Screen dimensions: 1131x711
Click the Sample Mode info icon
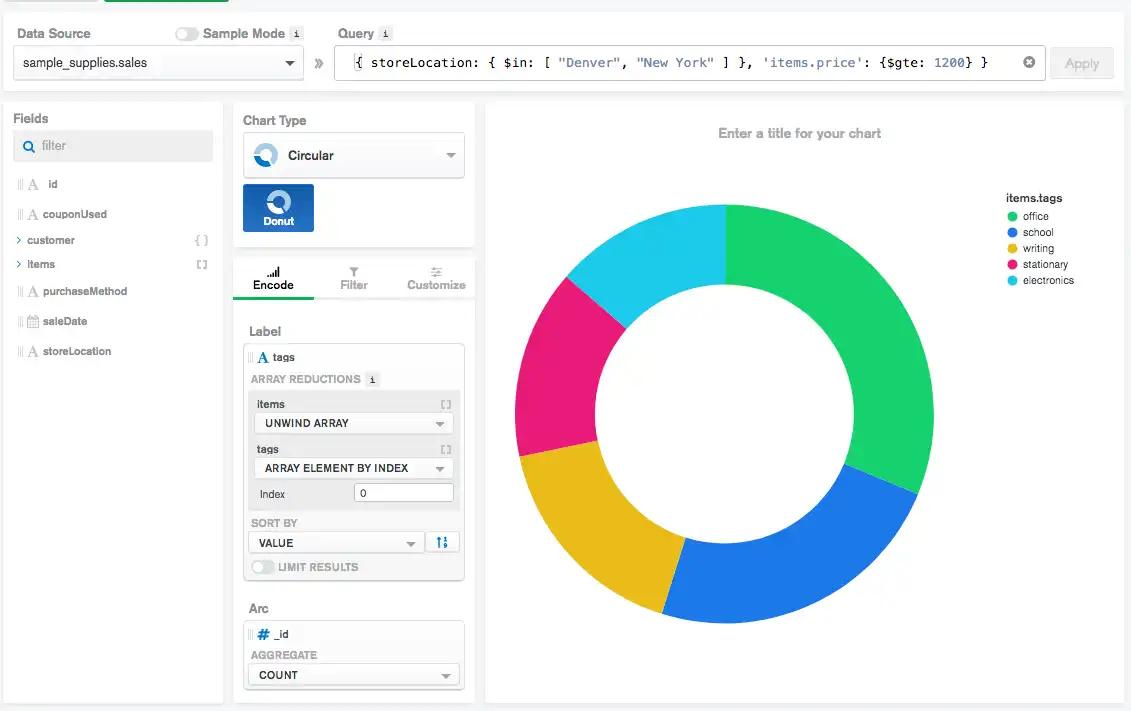pos(296,34)
